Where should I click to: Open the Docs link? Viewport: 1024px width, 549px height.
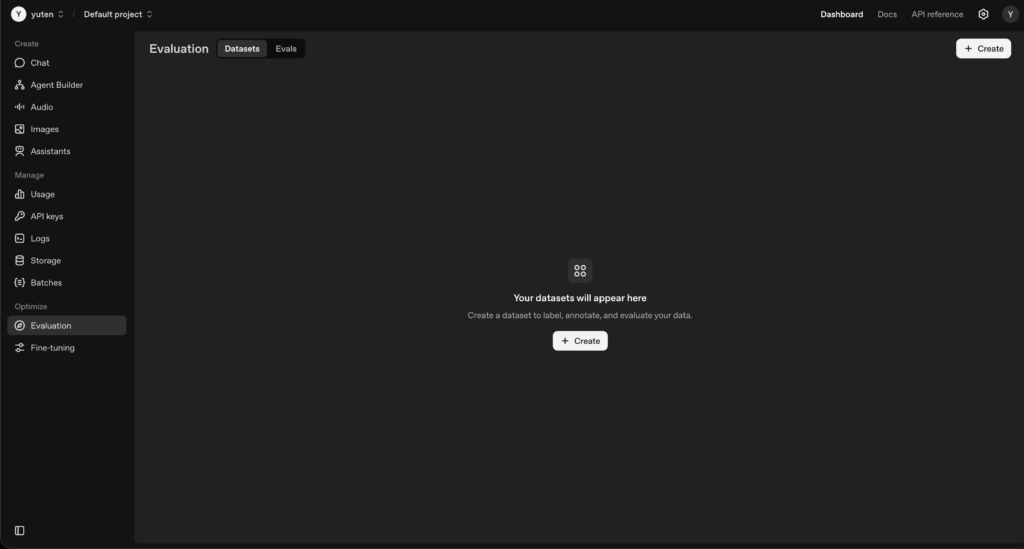click(887, 14)
